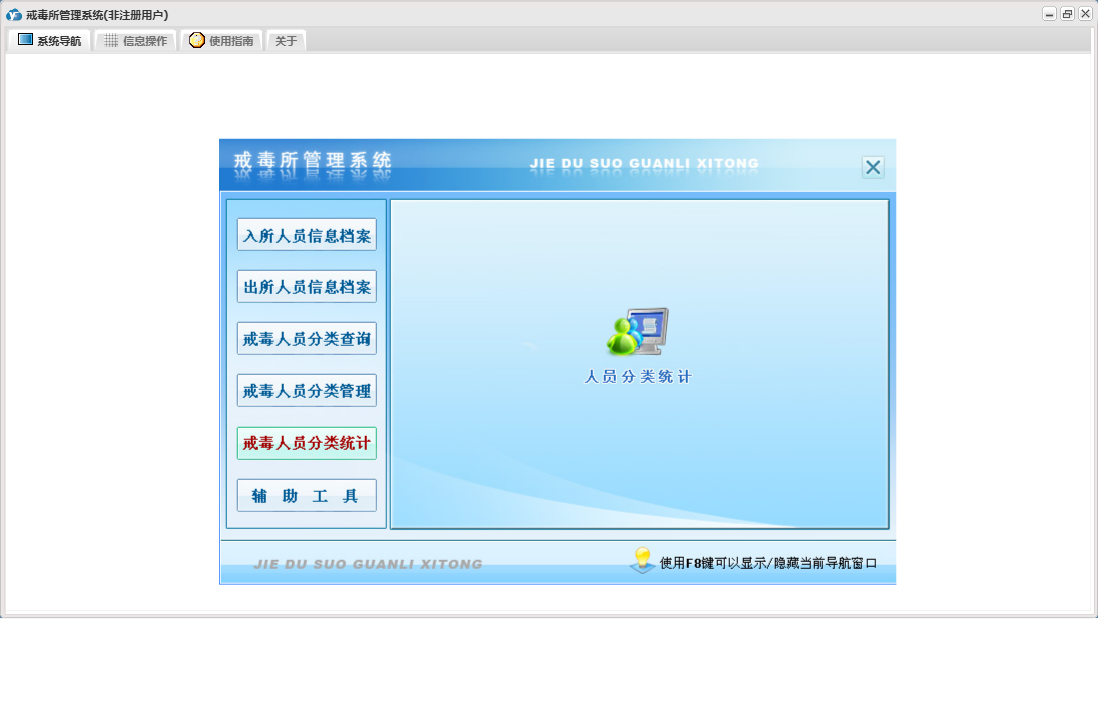1098x716 pixels.
Task: Click the 出所人员信息档案 button
Action: pyautogui.click(x=307, y=287)
